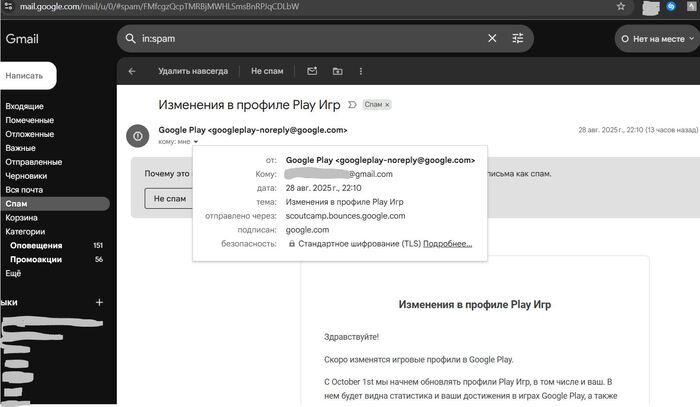Screen dimensions: 700x407
Task: Add a new label with plus
Action: pyautogui.click(x=99, y=302)
